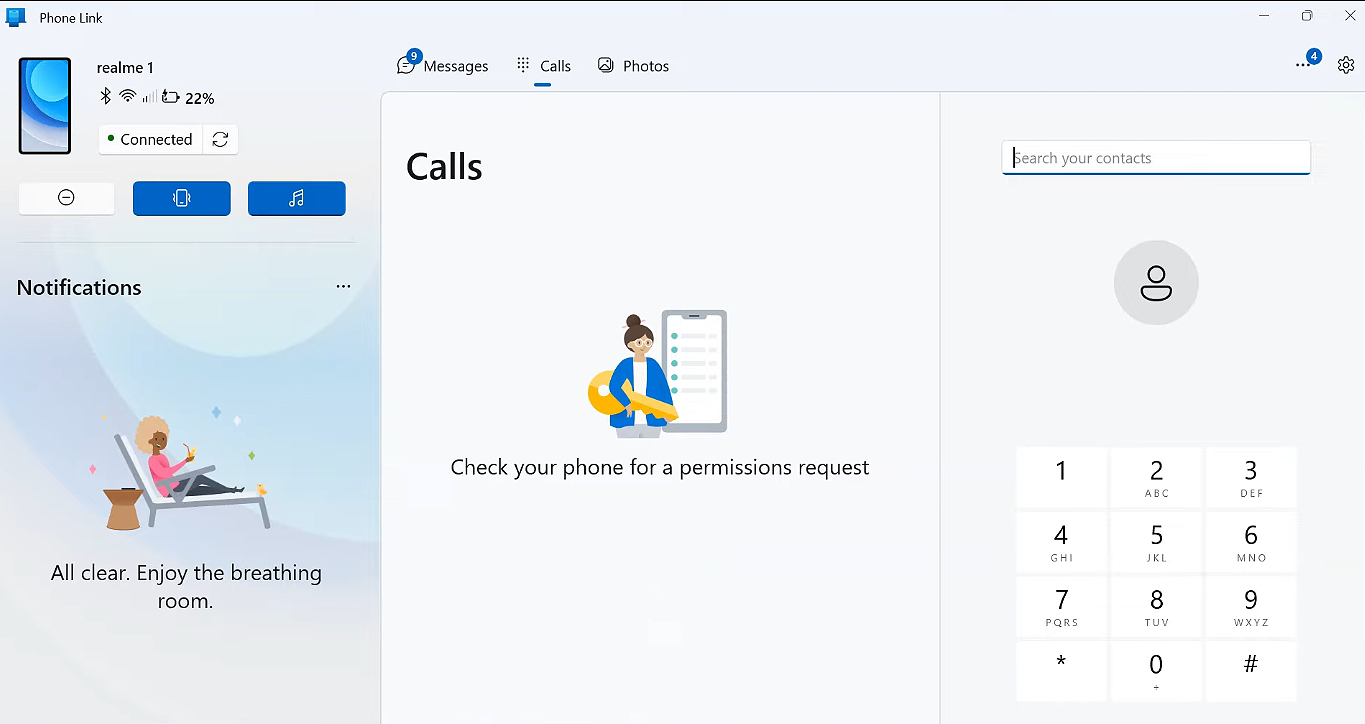Dial 8 TUV on the keypad
The image size is (1365, 724).
pos(1156,607)
